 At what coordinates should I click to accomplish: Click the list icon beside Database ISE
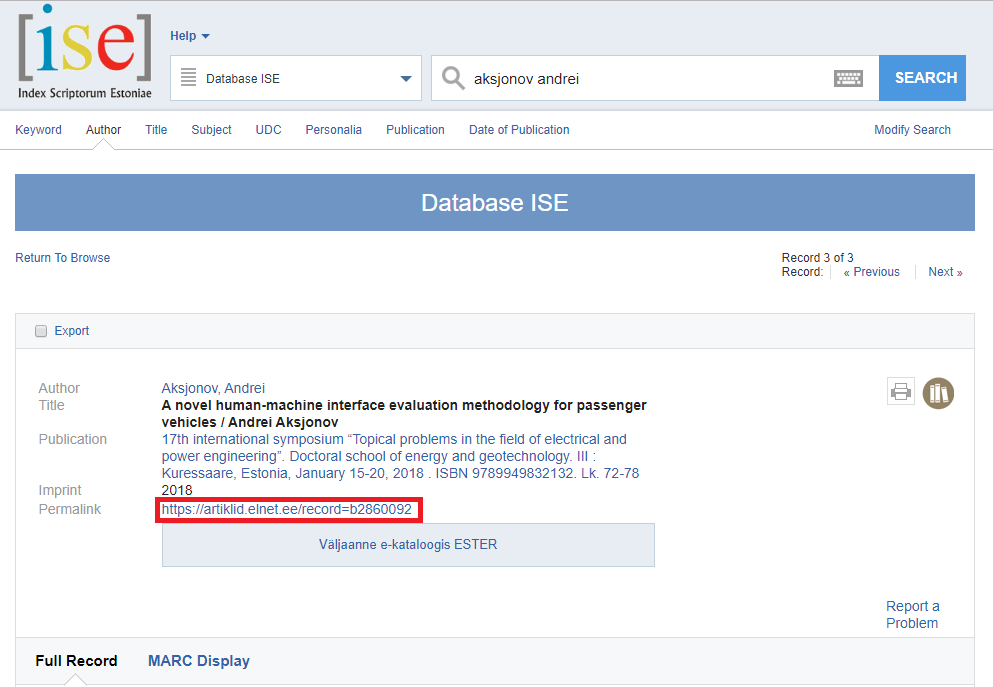pos(188,77)
